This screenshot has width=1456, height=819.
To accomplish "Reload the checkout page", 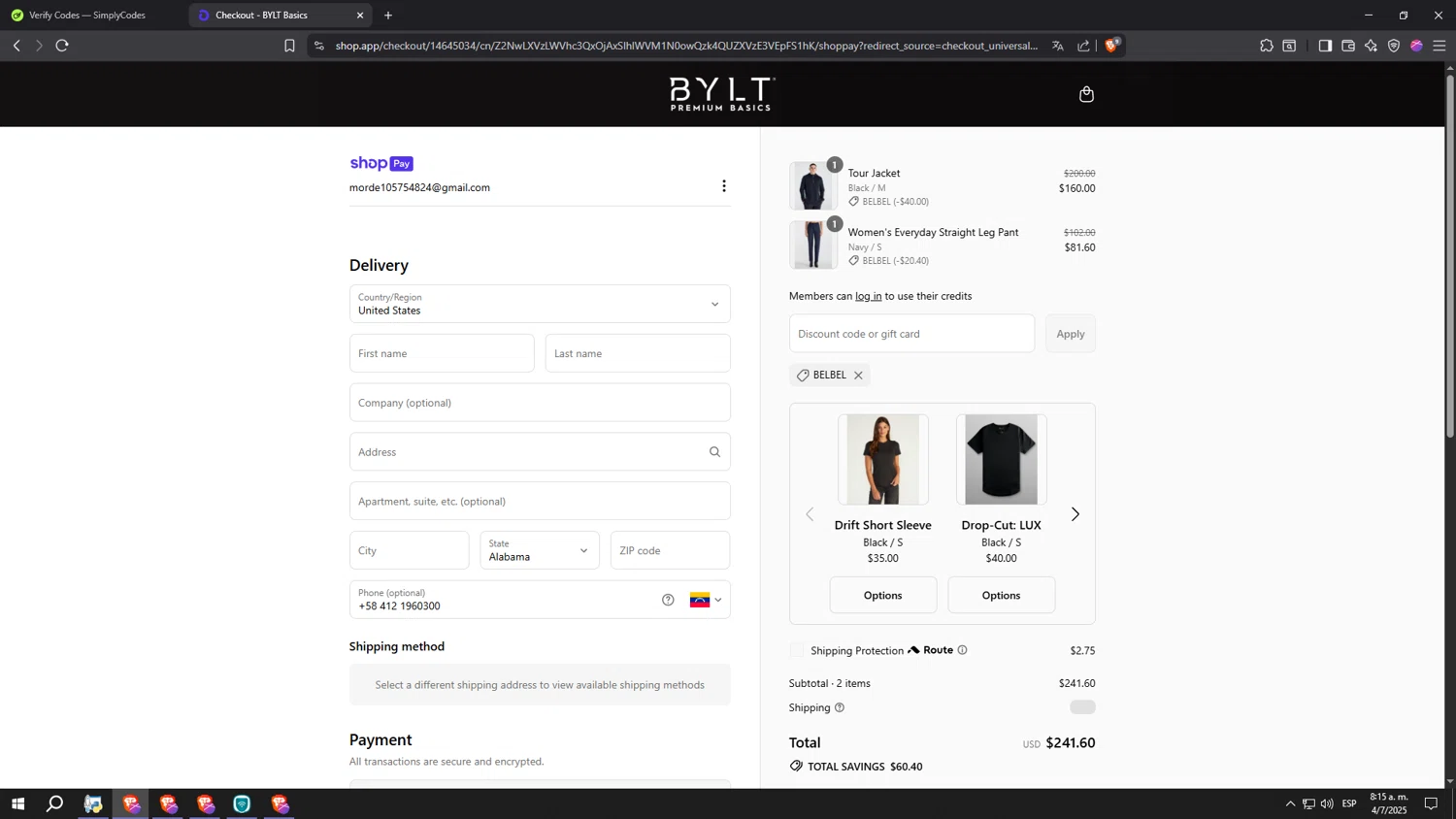I will coord(62,46).
